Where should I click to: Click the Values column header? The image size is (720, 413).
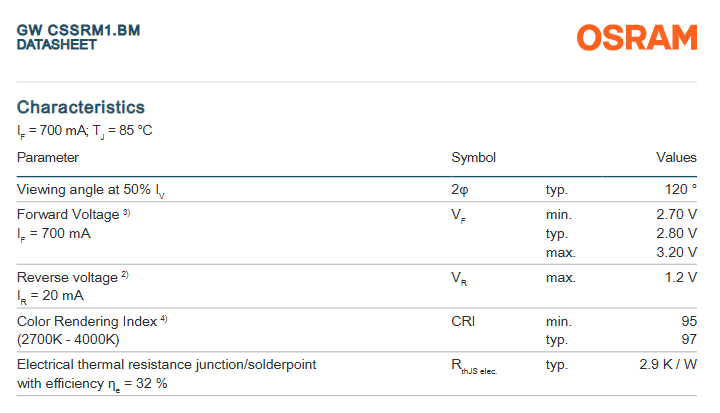[x=676, y=158]
